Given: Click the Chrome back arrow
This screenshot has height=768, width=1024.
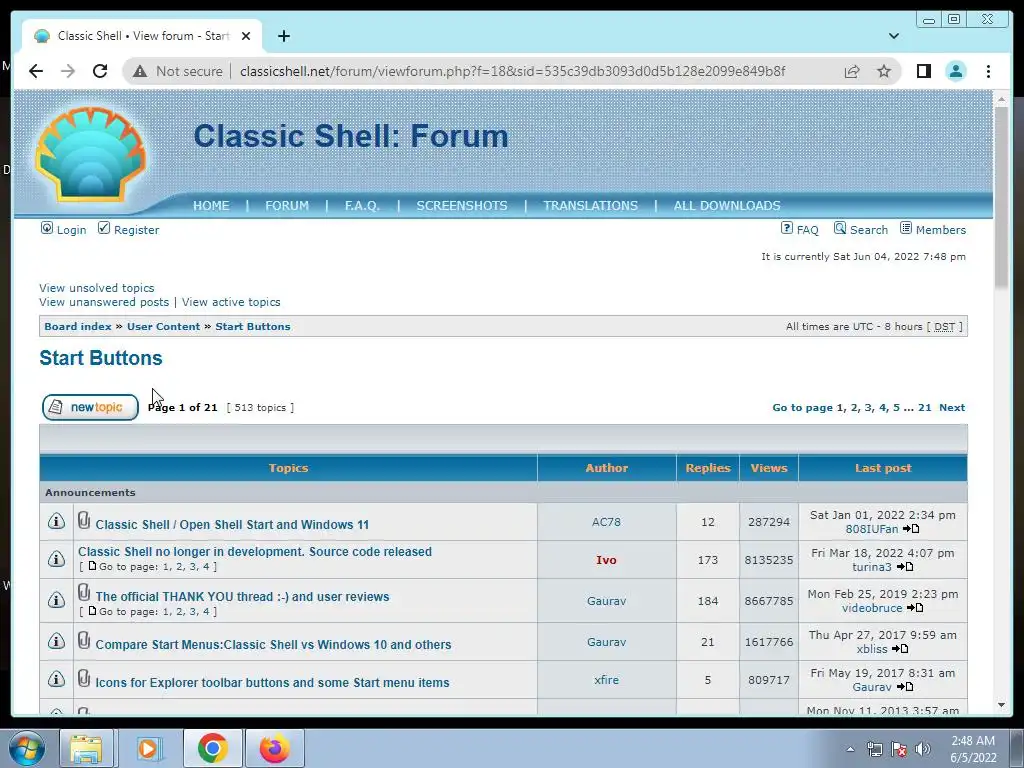Looking at the screenshot, I should 36,71.
